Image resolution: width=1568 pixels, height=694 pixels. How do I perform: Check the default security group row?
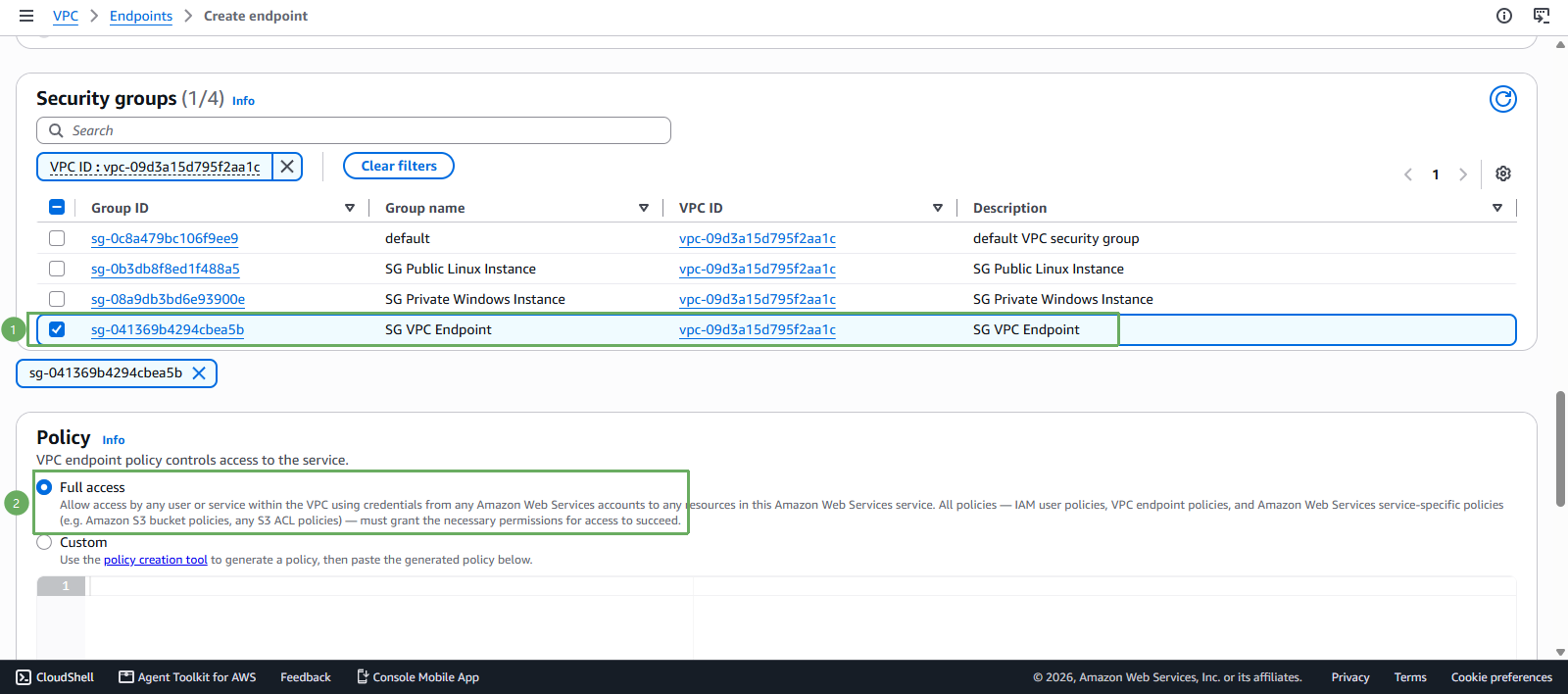57,238
